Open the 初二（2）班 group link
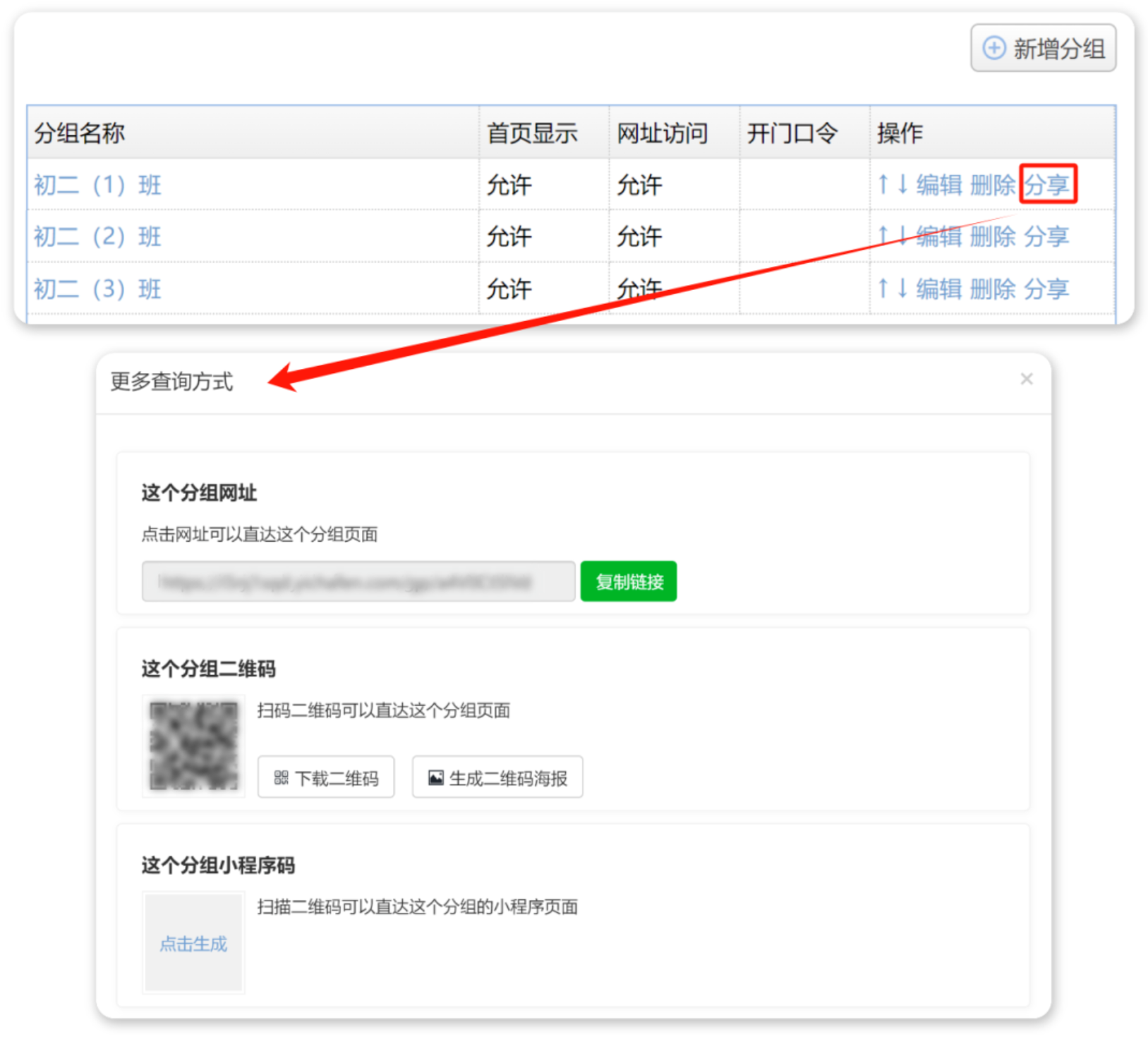Image resolution: width=1148 pixels, height=1039 pixels. click(97, 237)
